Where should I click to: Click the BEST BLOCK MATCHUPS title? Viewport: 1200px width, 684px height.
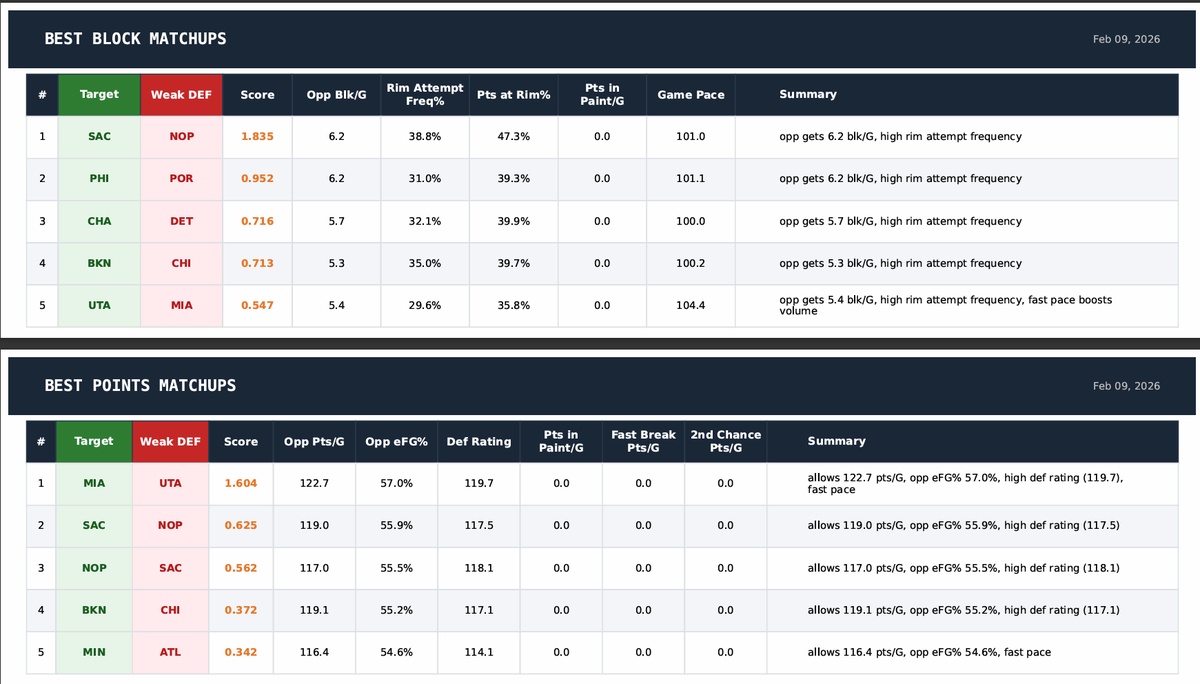pos(135,39)
